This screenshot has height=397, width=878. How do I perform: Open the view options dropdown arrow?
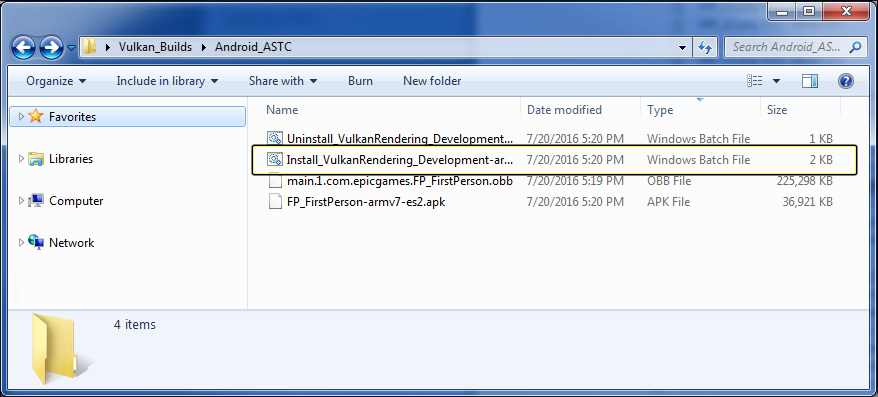[776, 81]
